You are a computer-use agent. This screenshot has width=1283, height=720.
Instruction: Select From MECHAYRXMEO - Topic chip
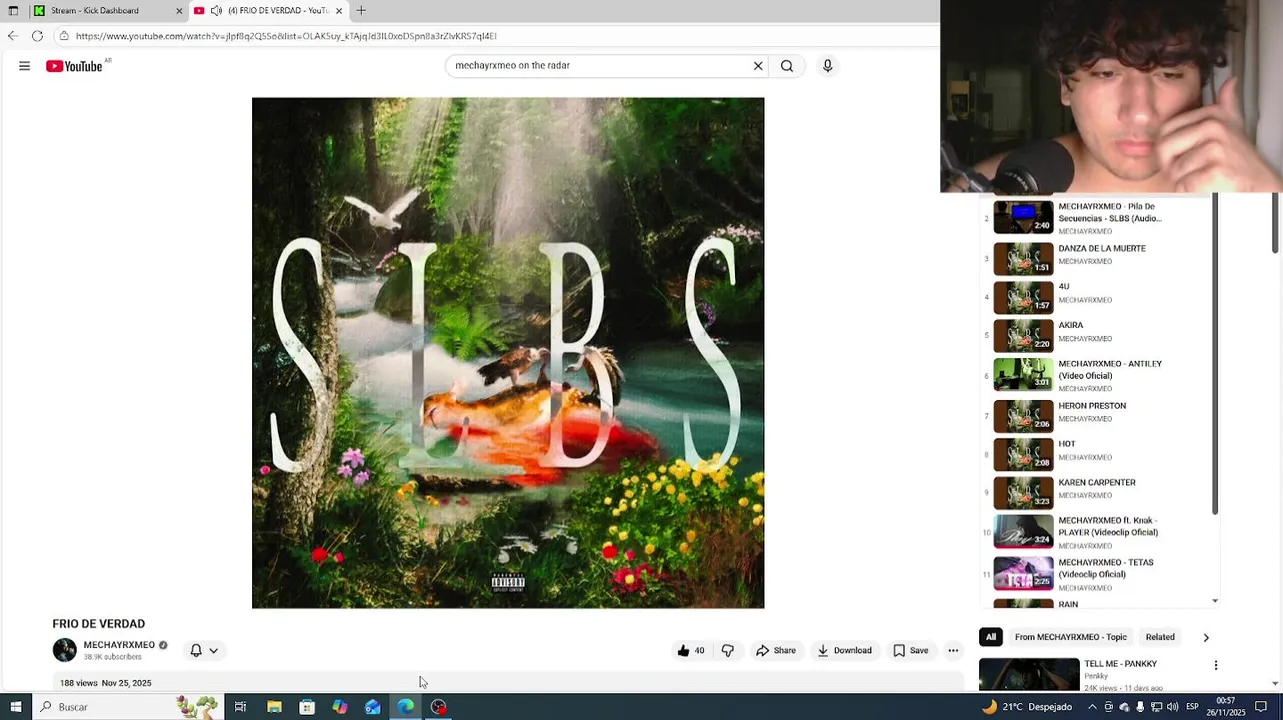click(1070, 637)
